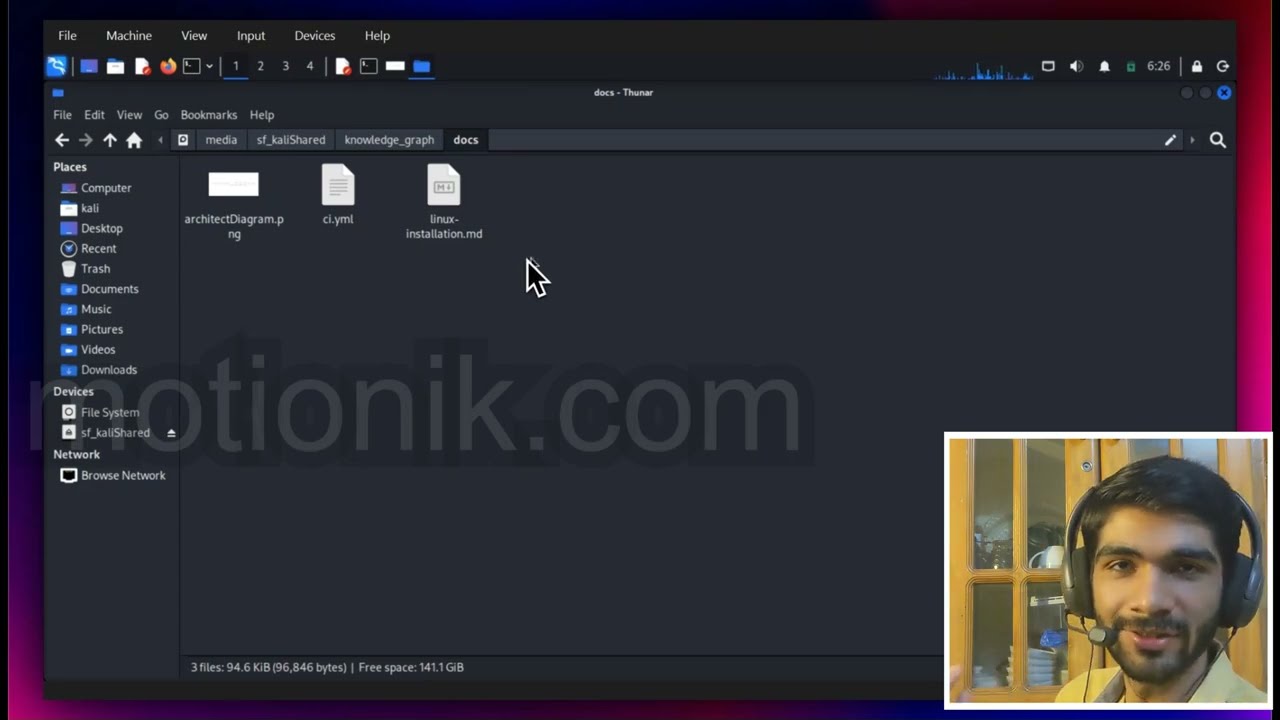Open VirtualBox Devices menu
Image resolution: width=1280 pixels, height=720 pixels.
[x=314, y=35]
